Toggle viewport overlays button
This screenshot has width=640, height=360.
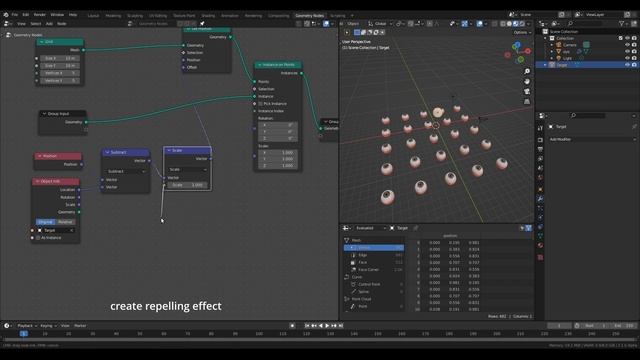click(480, 24)
